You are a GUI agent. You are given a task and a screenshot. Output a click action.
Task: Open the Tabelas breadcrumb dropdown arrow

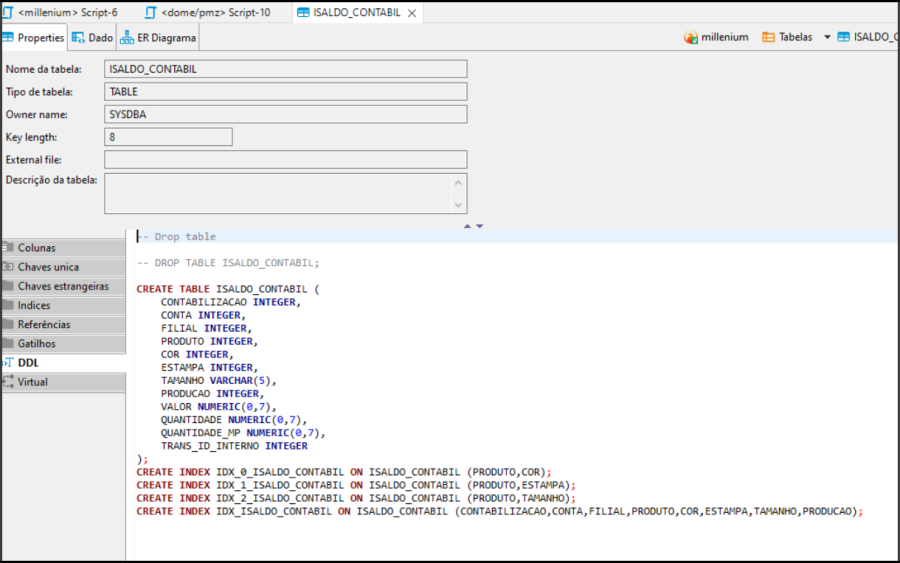coord(827,37)
